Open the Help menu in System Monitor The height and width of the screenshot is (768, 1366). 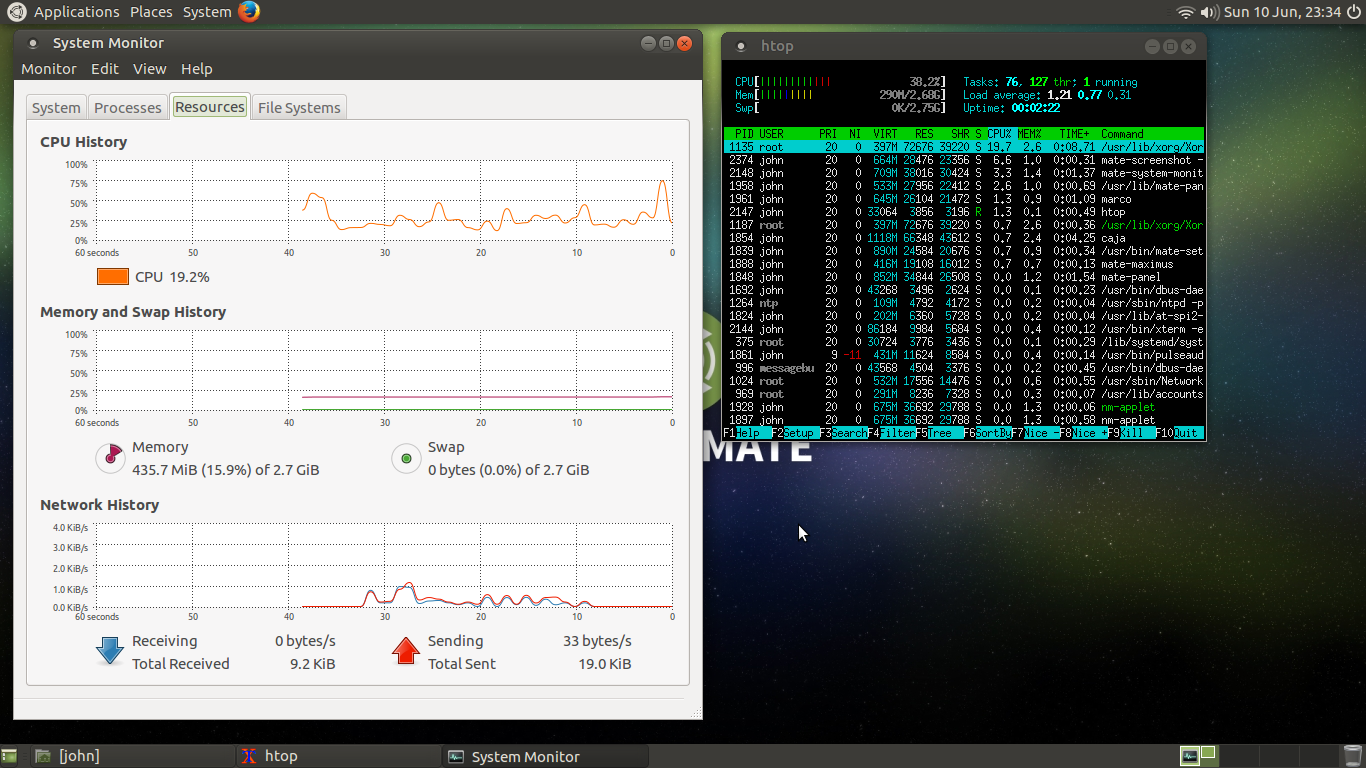click(197, 69)
